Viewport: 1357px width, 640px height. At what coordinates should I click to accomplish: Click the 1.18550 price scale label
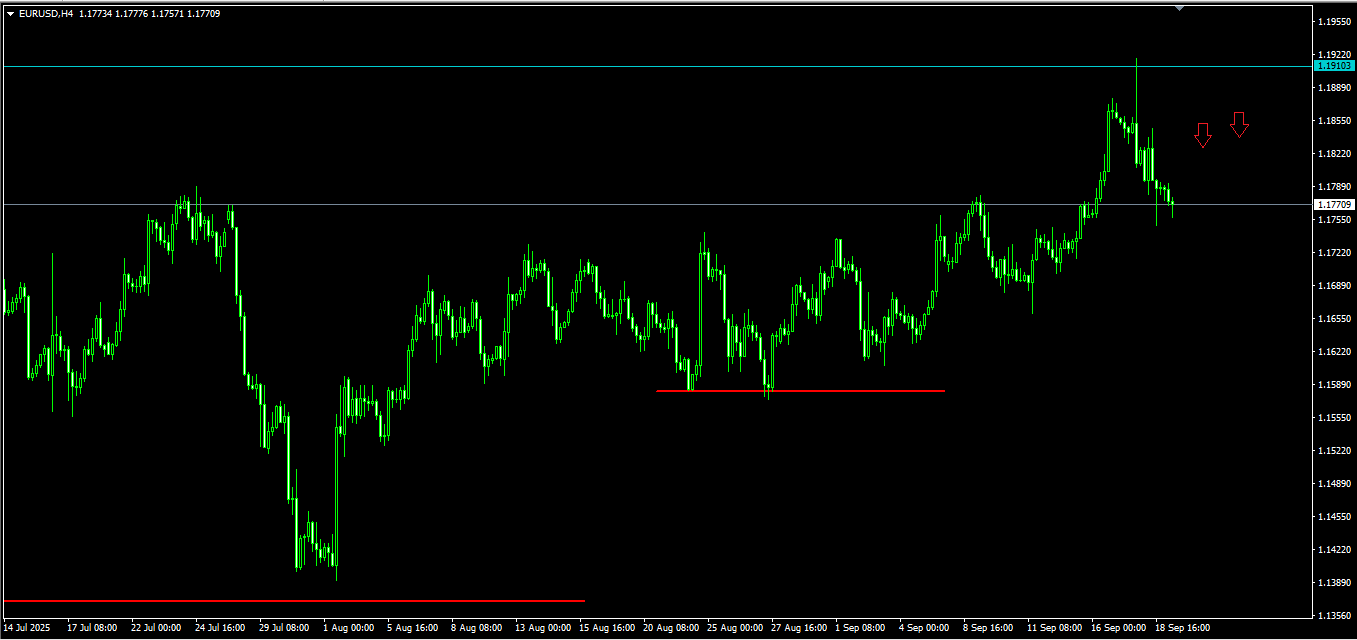(x=1334, y=120)
